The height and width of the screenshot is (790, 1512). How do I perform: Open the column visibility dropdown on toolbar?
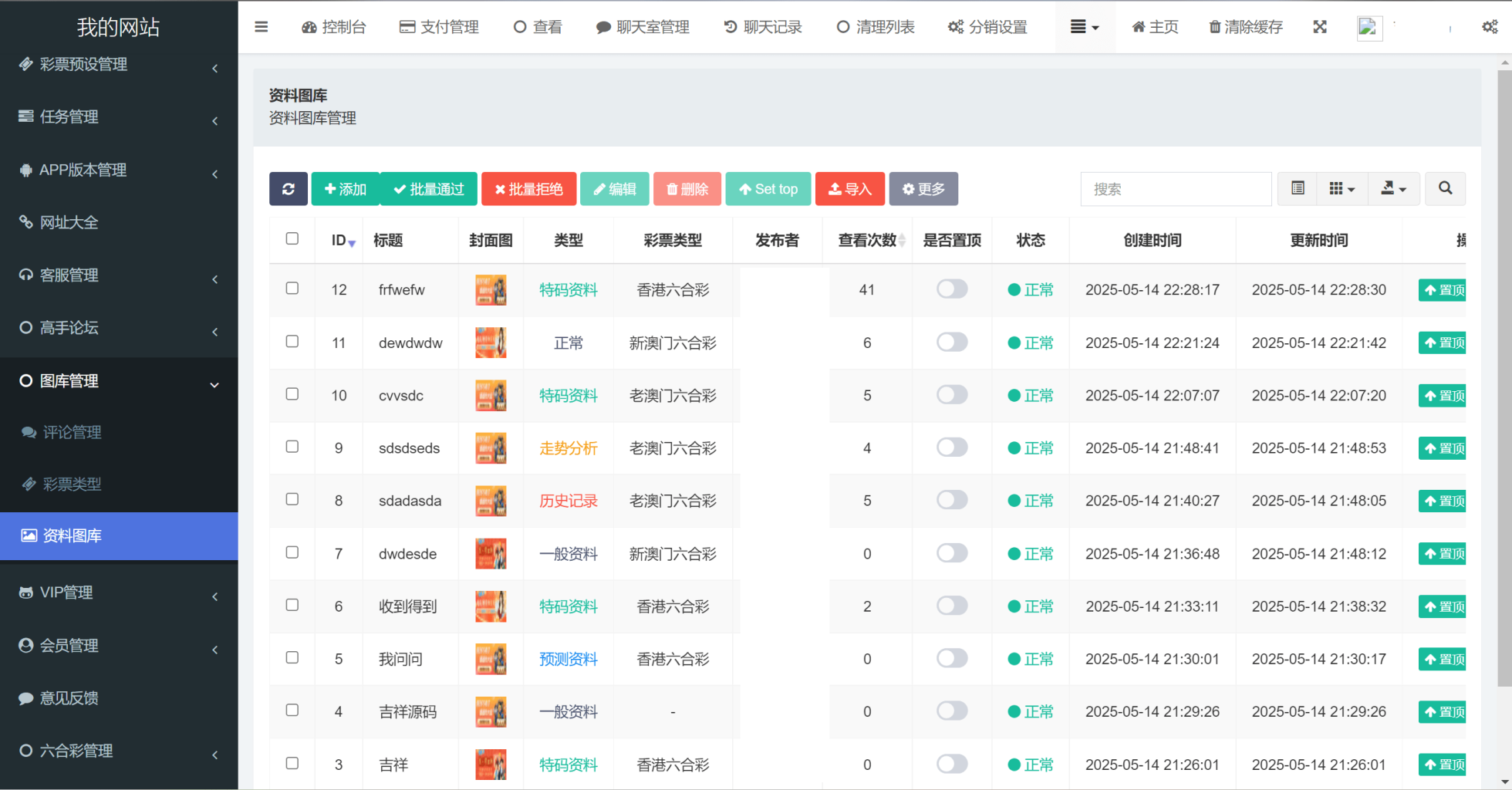pos(1342,188)
